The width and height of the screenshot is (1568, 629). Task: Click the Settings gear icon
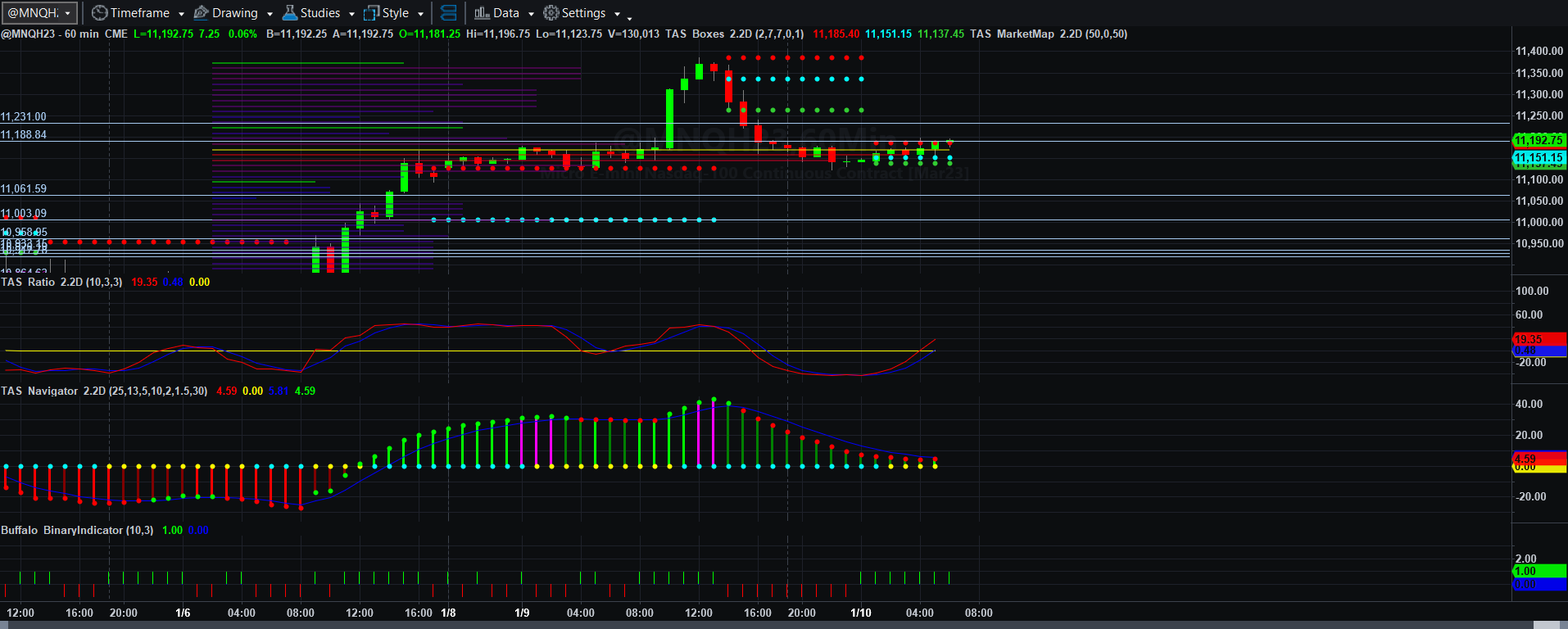[x=551, y=13]
